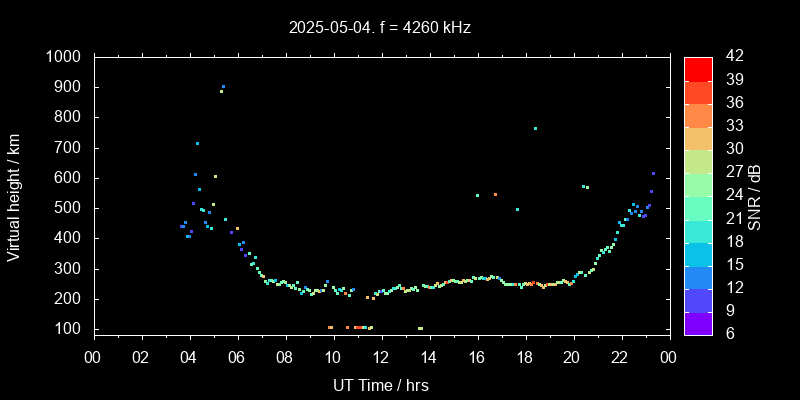Screen dimensions: 800x400
Task: Click the 'UT Time / hrs' axis label
Action: tap(380, 385)
